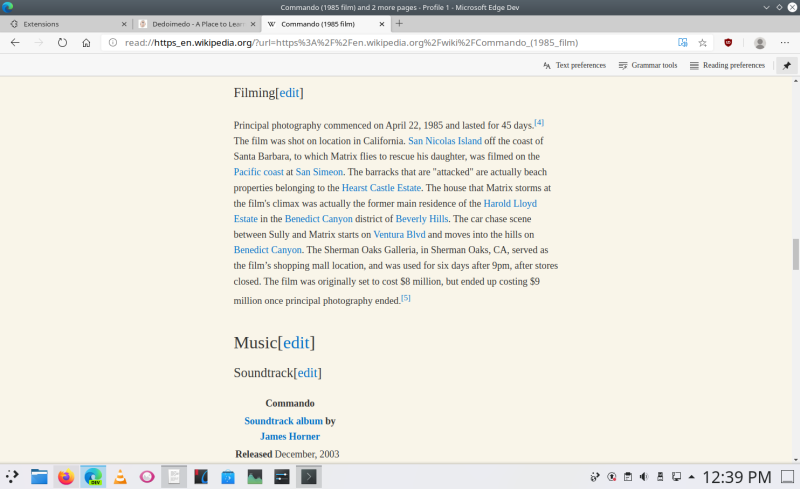Viewport: 800px width, 489px height.
Task: Edit the Soundtrack section
Action: [307, 373]
